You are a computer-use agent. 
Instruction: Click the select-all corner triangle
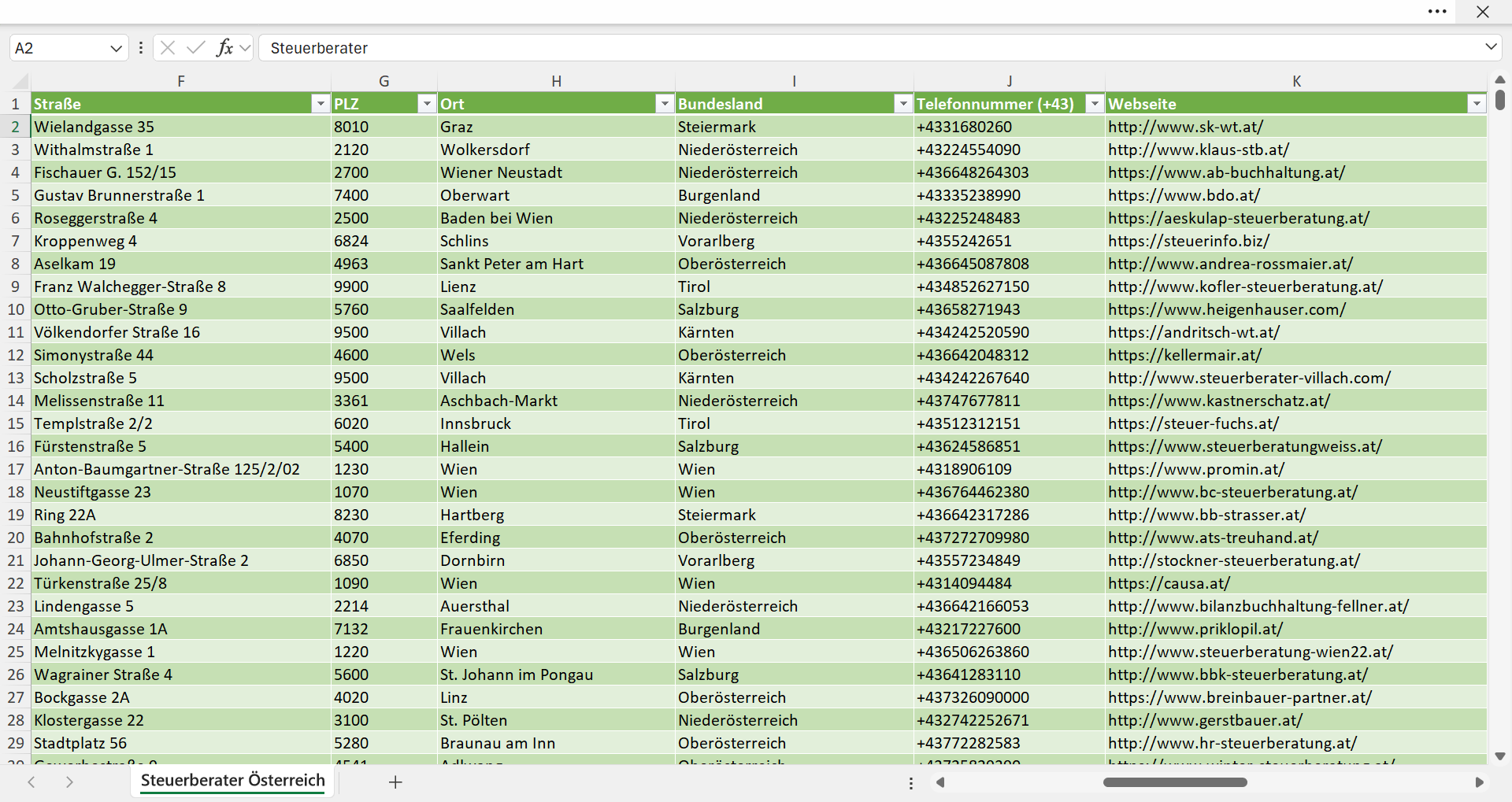point(20,81)
